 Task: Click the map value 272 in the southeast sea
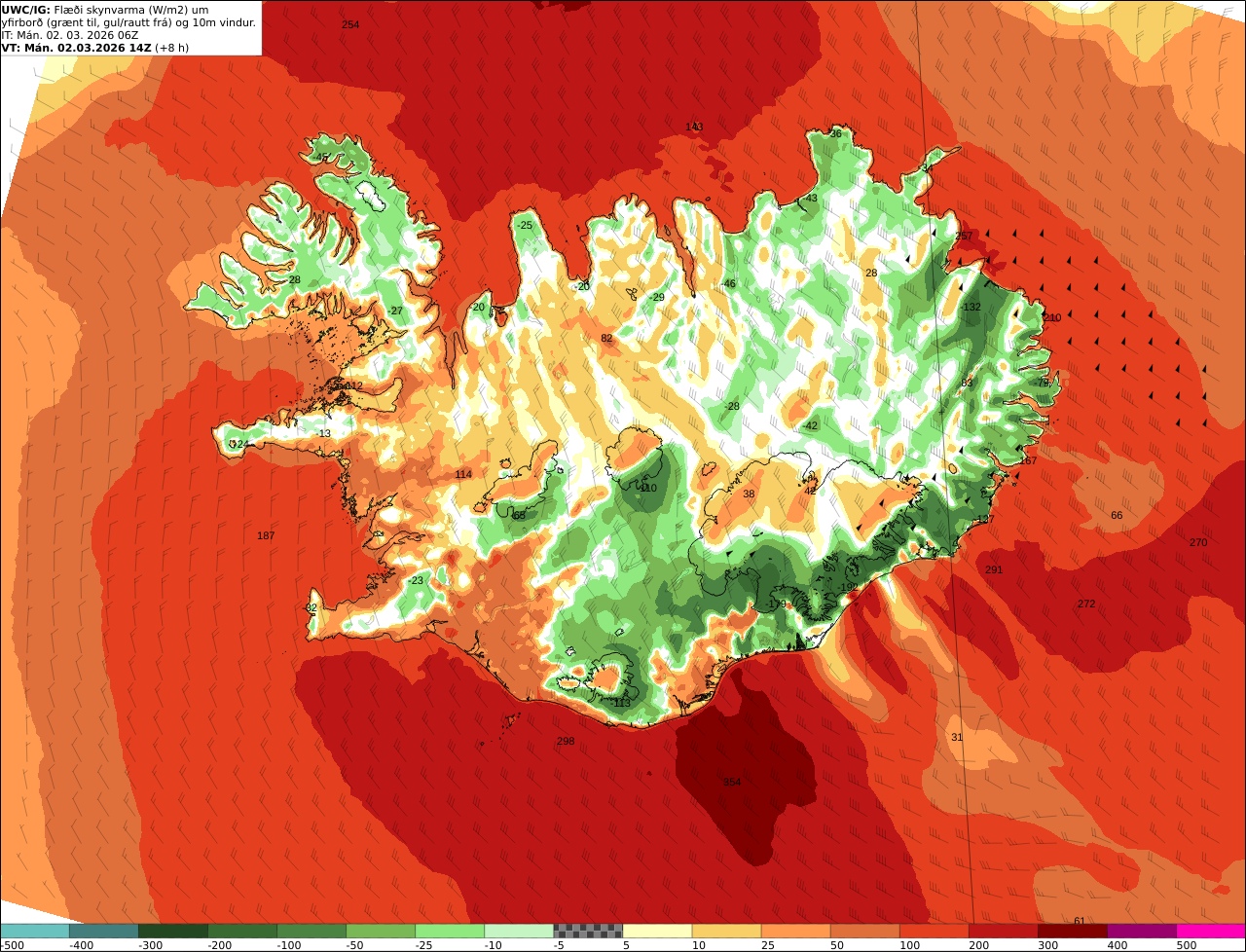1086,604
